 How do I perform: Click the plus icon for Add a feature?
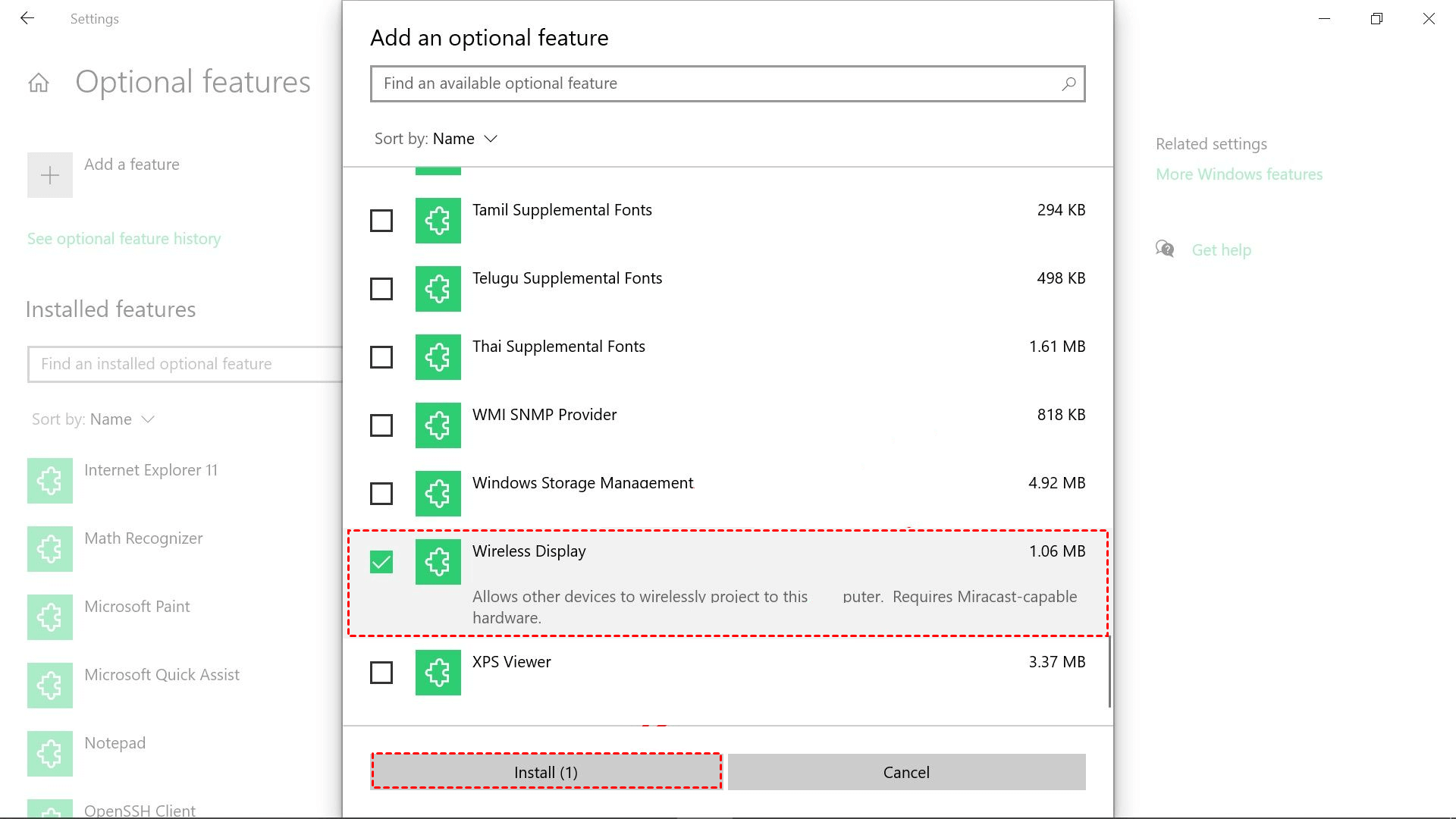pyautogui.click(x=50, y=175)
